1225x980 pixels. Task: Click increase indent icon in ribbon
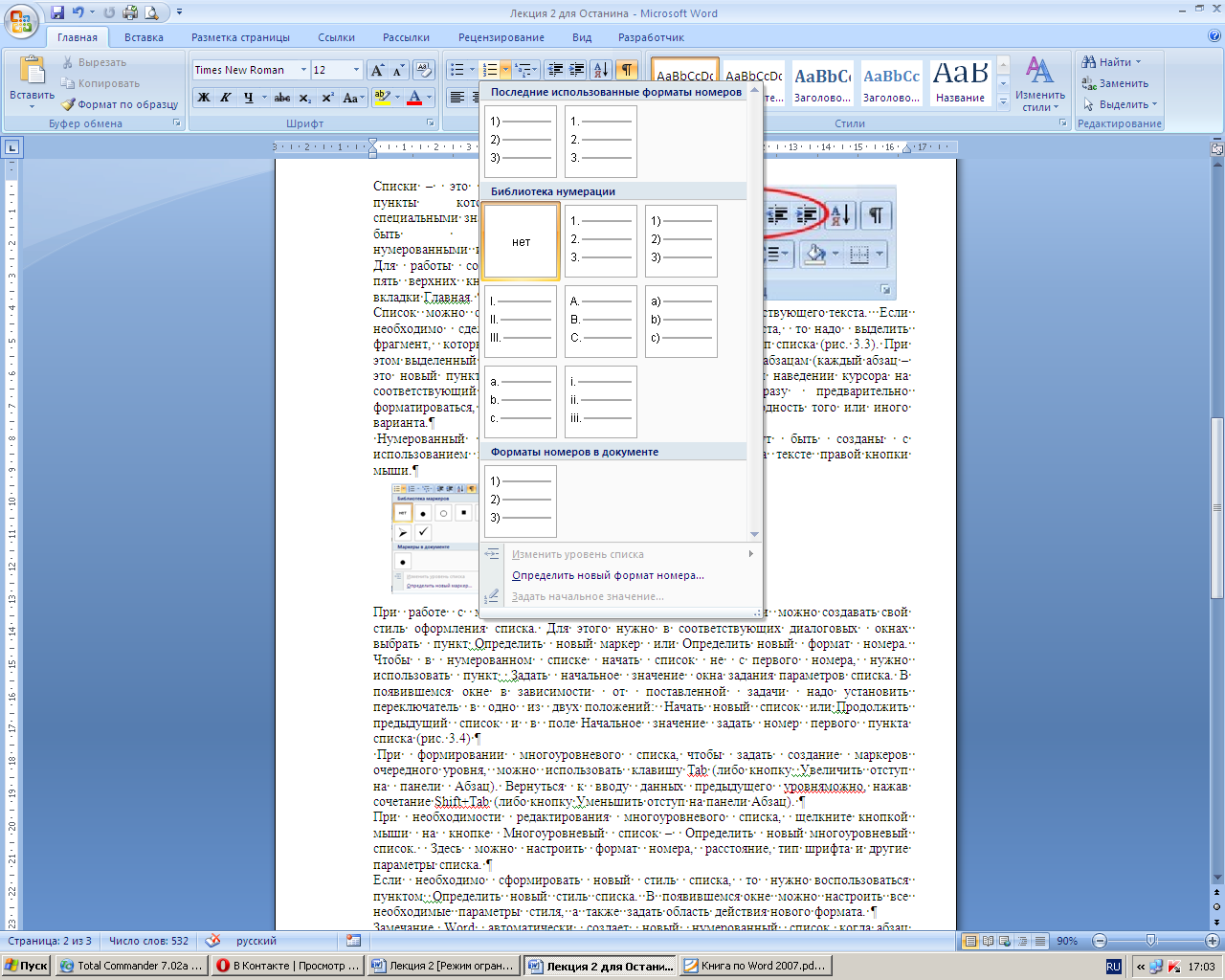click(x=577, y=70)
